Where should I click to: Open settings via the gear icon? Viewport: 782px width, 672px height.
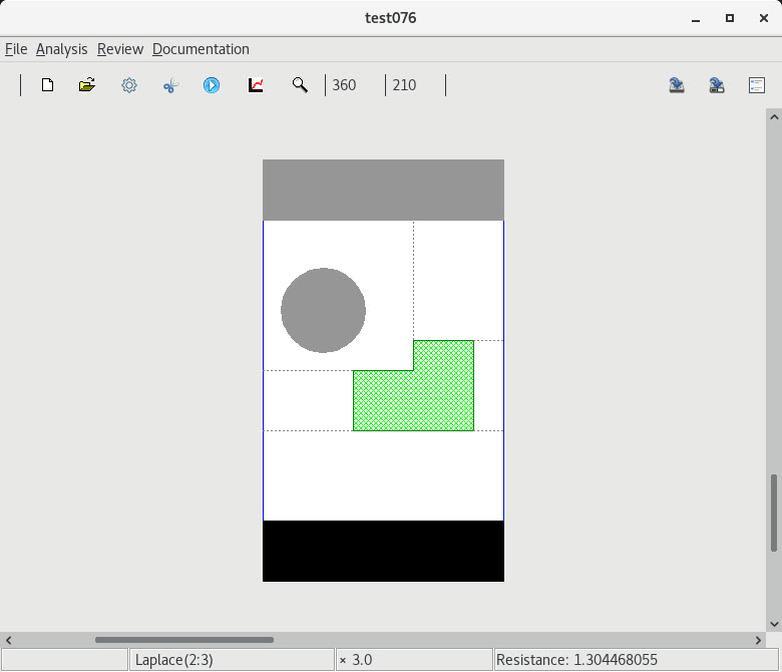[129, 85]
